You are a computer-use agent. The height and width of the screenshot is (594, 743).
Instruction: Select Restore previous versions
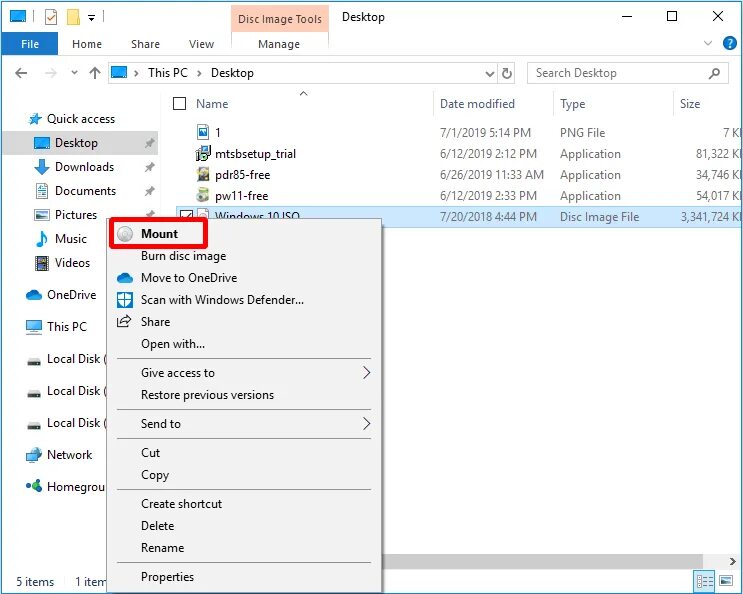click(x=208, y=395)
